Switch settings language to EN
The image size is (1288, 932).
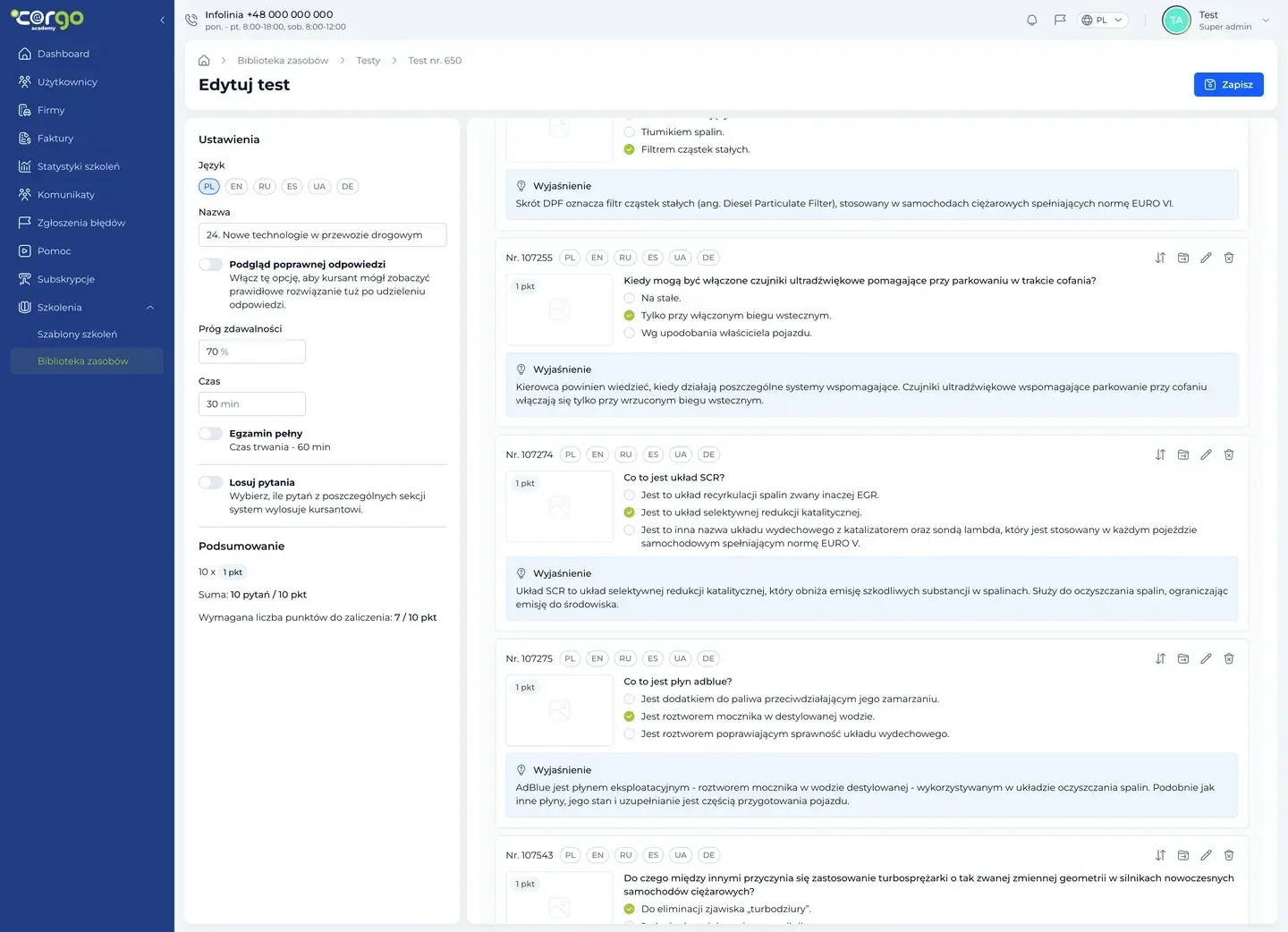tap(236, 187)
